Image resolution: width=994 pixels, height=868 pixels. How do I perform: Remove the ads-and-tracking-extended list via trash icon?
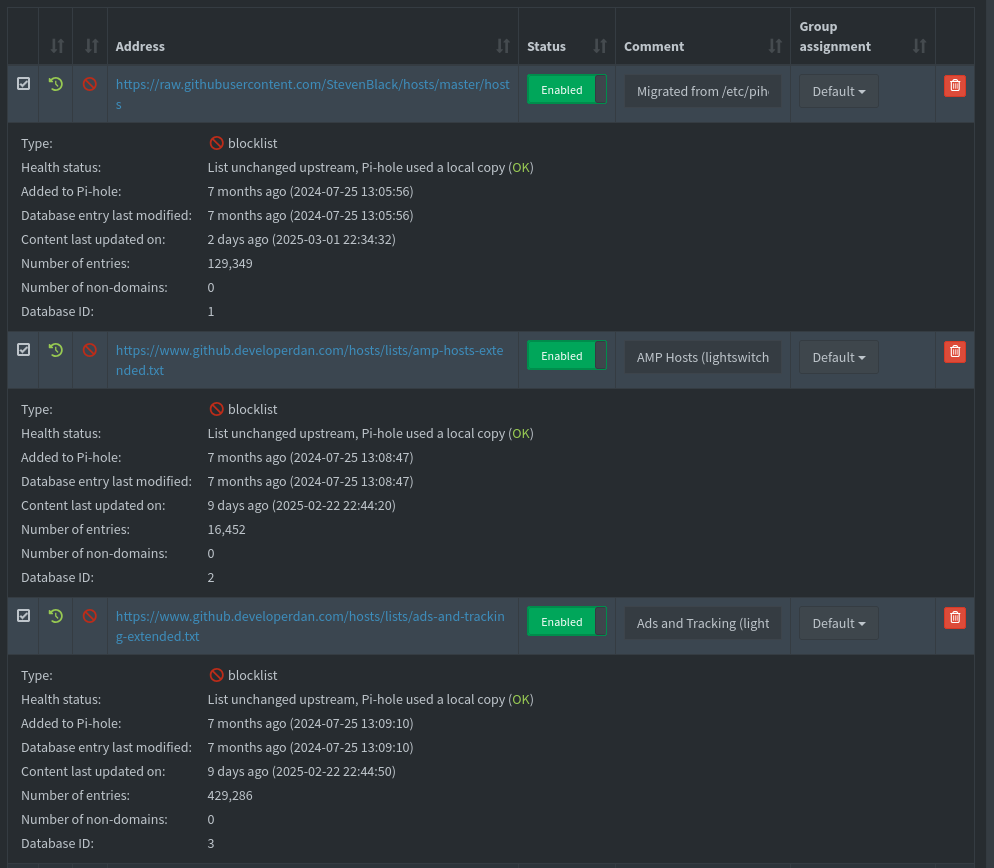[x=954, y=618]
